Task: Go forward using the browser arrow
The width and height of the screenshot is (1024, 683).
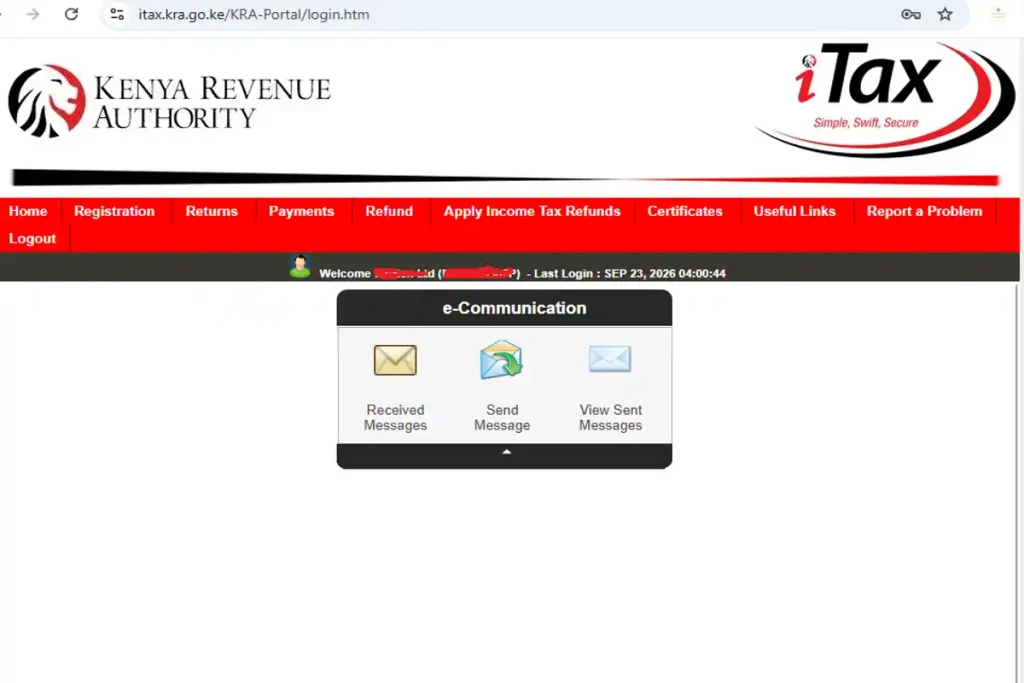Action: 33,14
